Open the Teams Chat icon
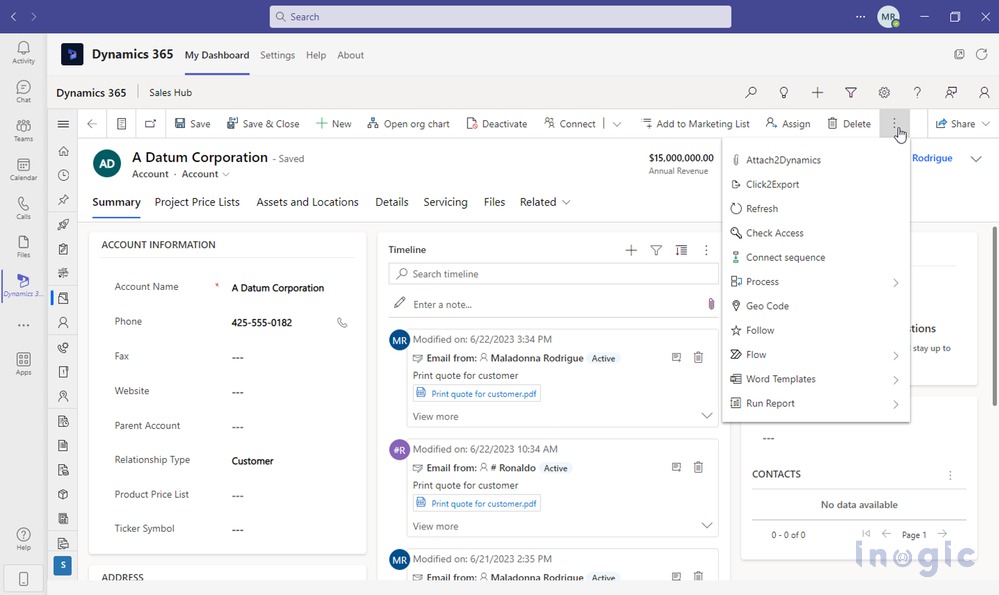This screenshot has width=999, height=595. point(24,91)
